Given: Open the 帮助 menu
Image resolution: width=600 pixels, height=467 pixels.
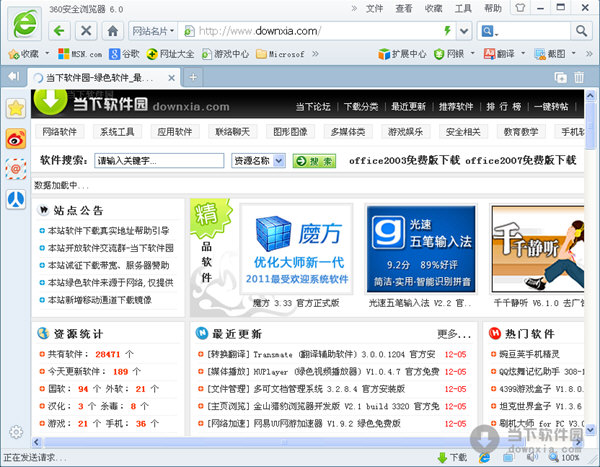Looking at the screenshot, I should (493, 8).
